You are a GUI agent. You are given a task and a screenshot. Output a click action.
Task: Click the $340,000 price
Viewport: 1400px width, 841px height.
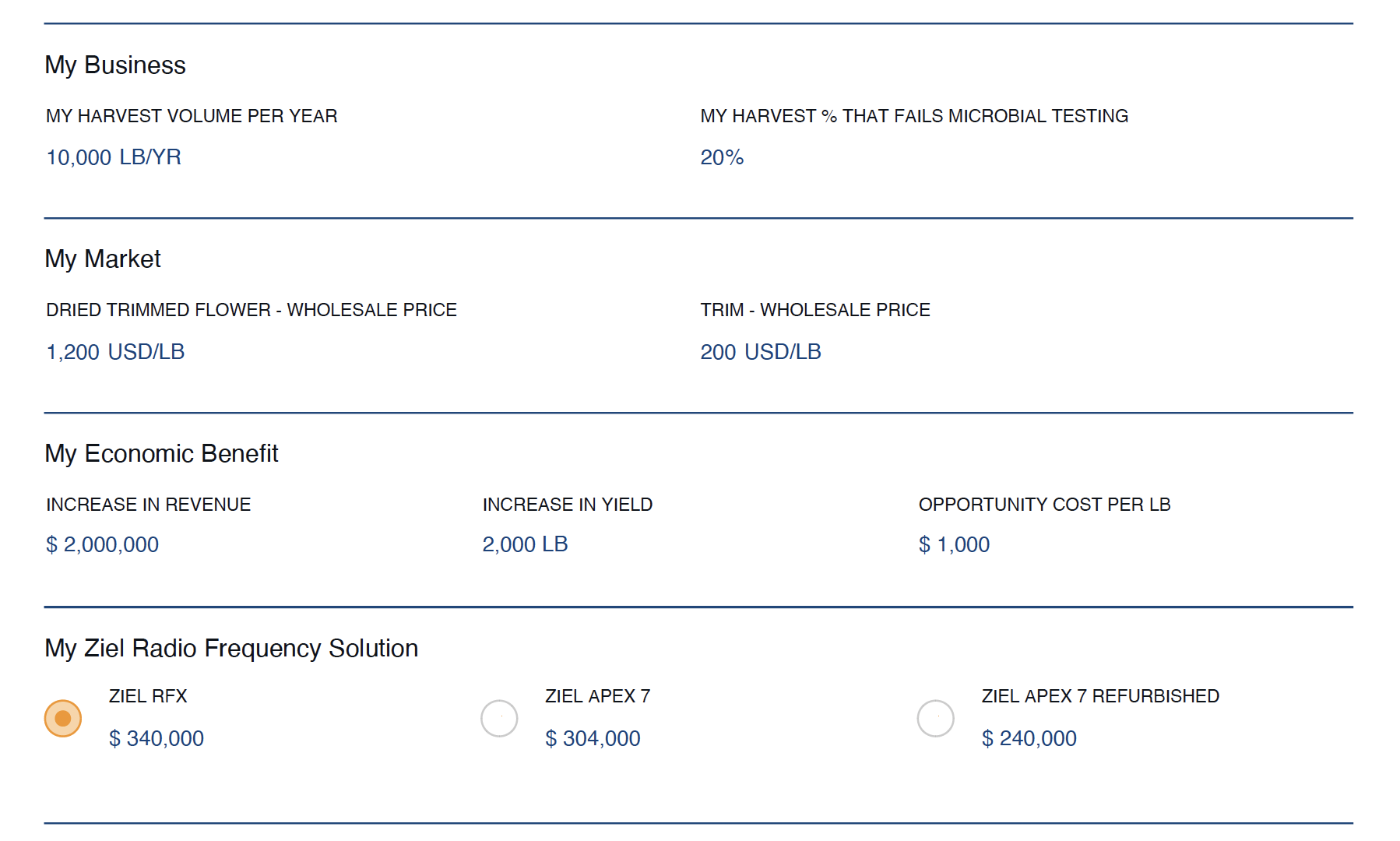pos(157,738)
